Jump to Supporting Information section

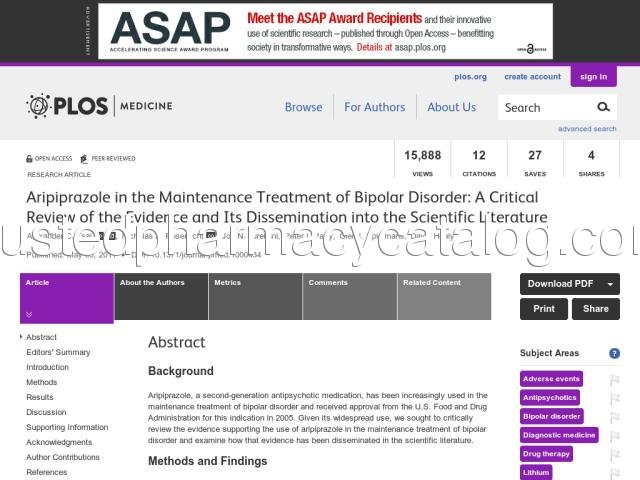(x=67, y=427)
